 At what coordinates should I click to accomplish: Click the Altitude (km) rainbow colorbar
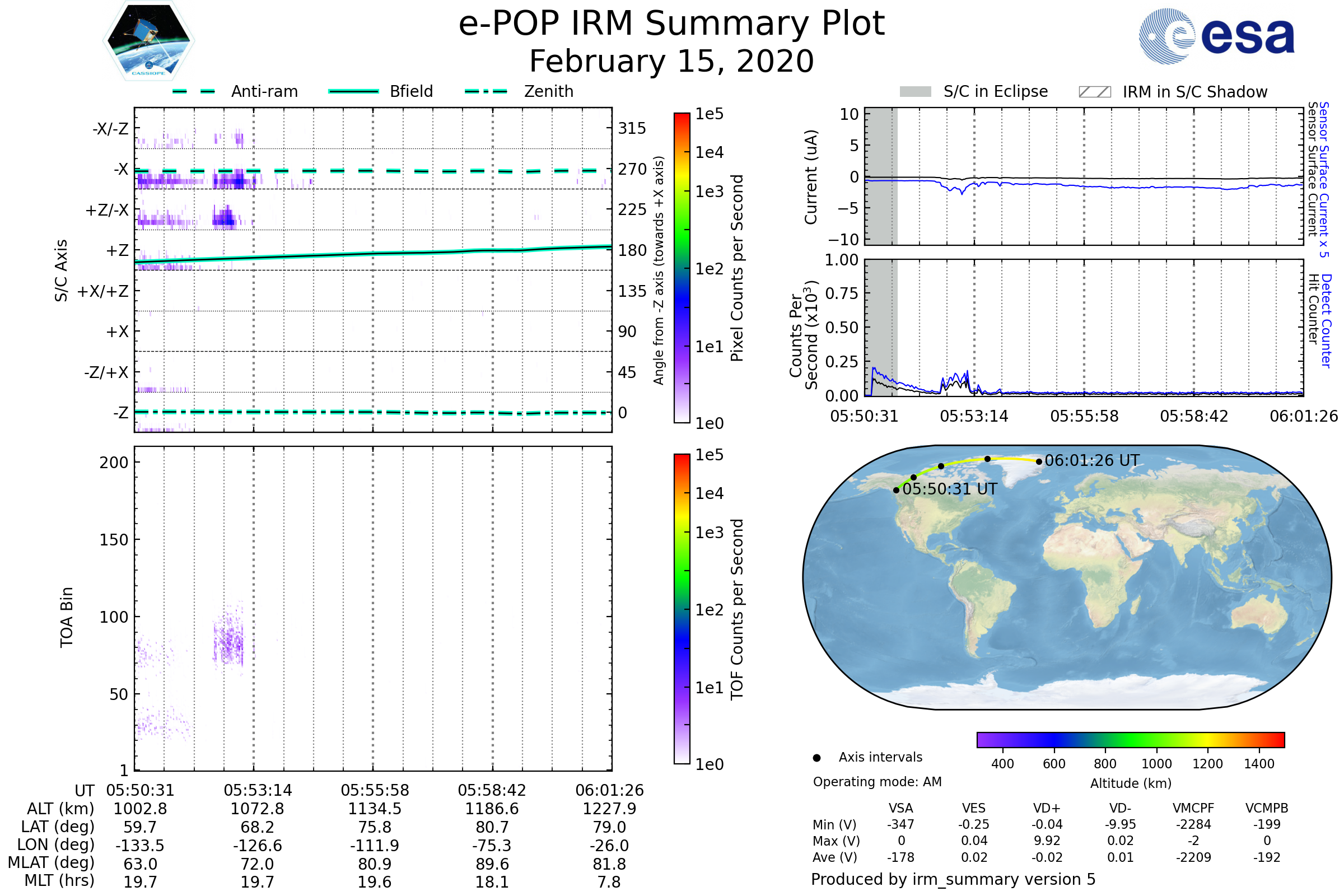1131,740
